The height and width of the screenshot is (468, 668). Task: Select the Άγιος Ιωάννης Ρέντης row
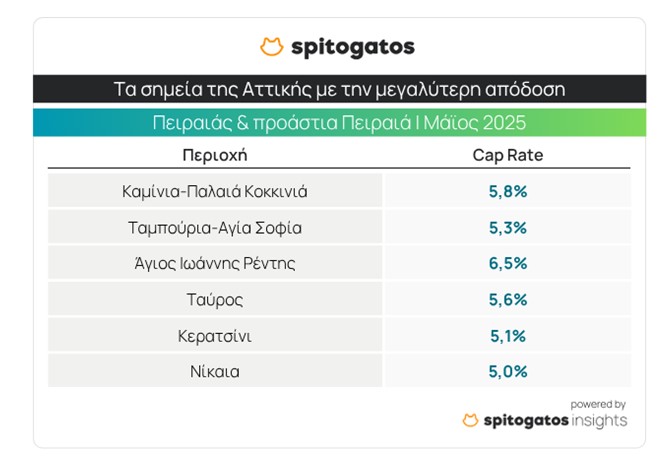[214, 263]
